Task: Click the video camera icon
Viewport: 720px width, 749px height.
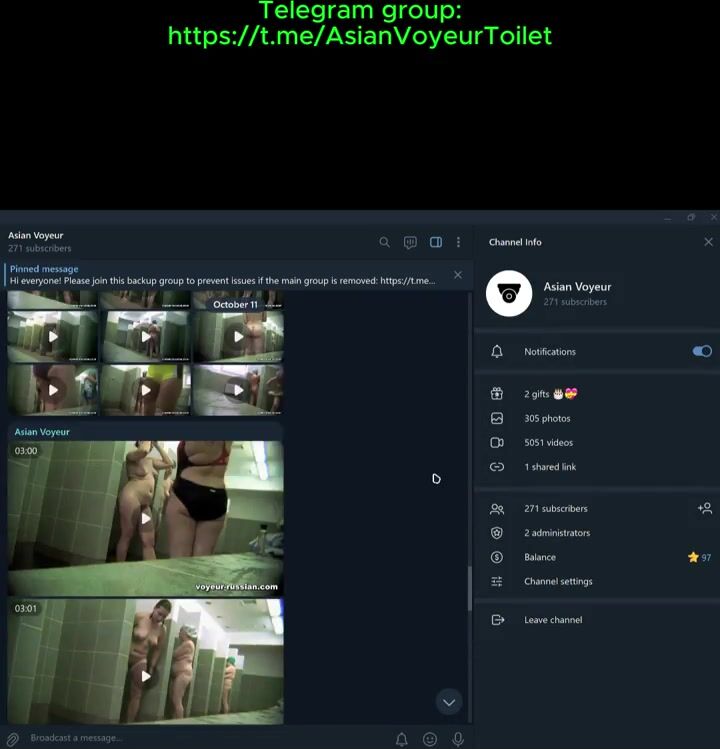Action: coord(497,443)
